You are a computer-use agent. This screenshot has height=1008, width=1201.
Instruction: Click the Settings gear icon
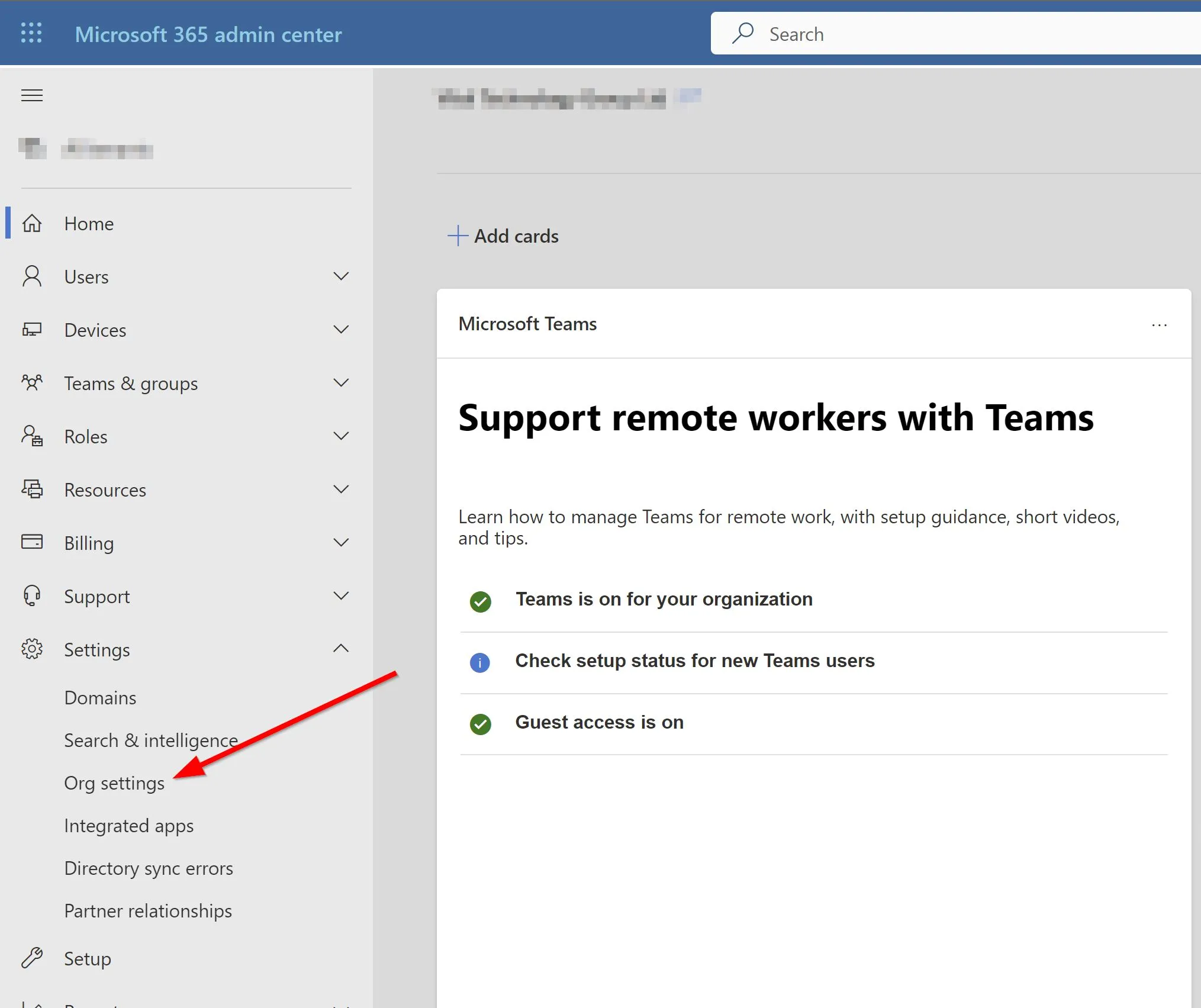tap(32, 649)
